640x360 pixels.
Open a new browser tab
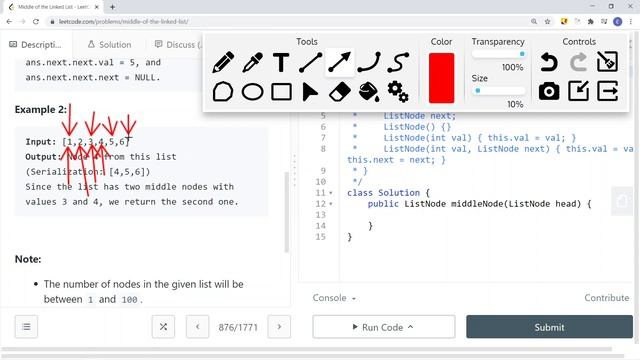tap(112, 7)
